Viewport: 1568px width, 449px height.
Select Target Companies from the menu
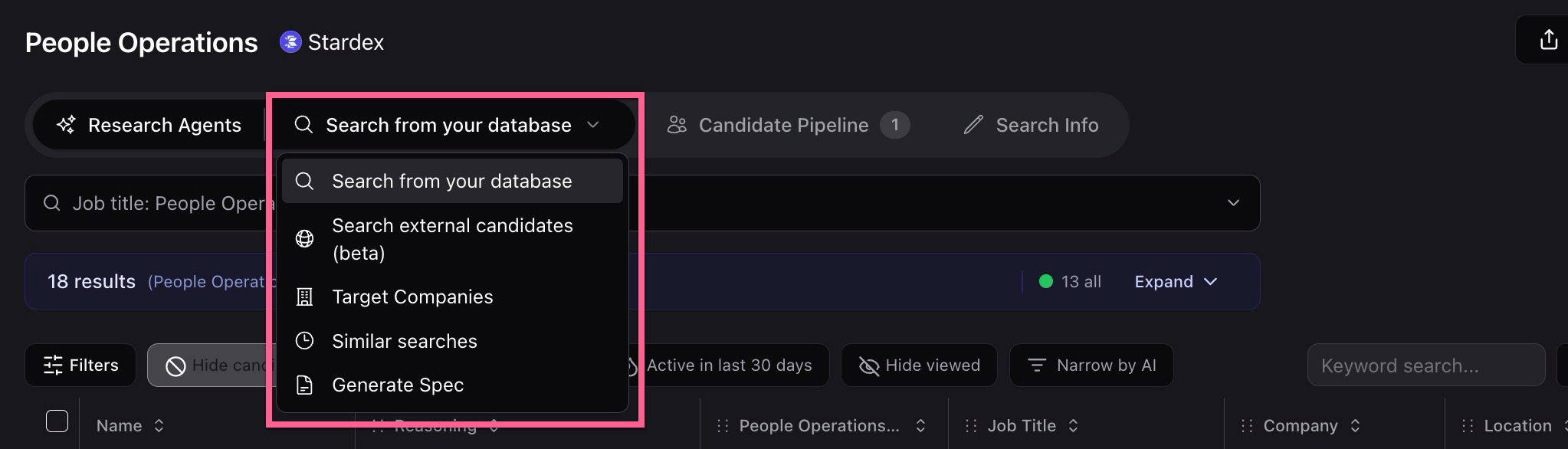(452, 297)
